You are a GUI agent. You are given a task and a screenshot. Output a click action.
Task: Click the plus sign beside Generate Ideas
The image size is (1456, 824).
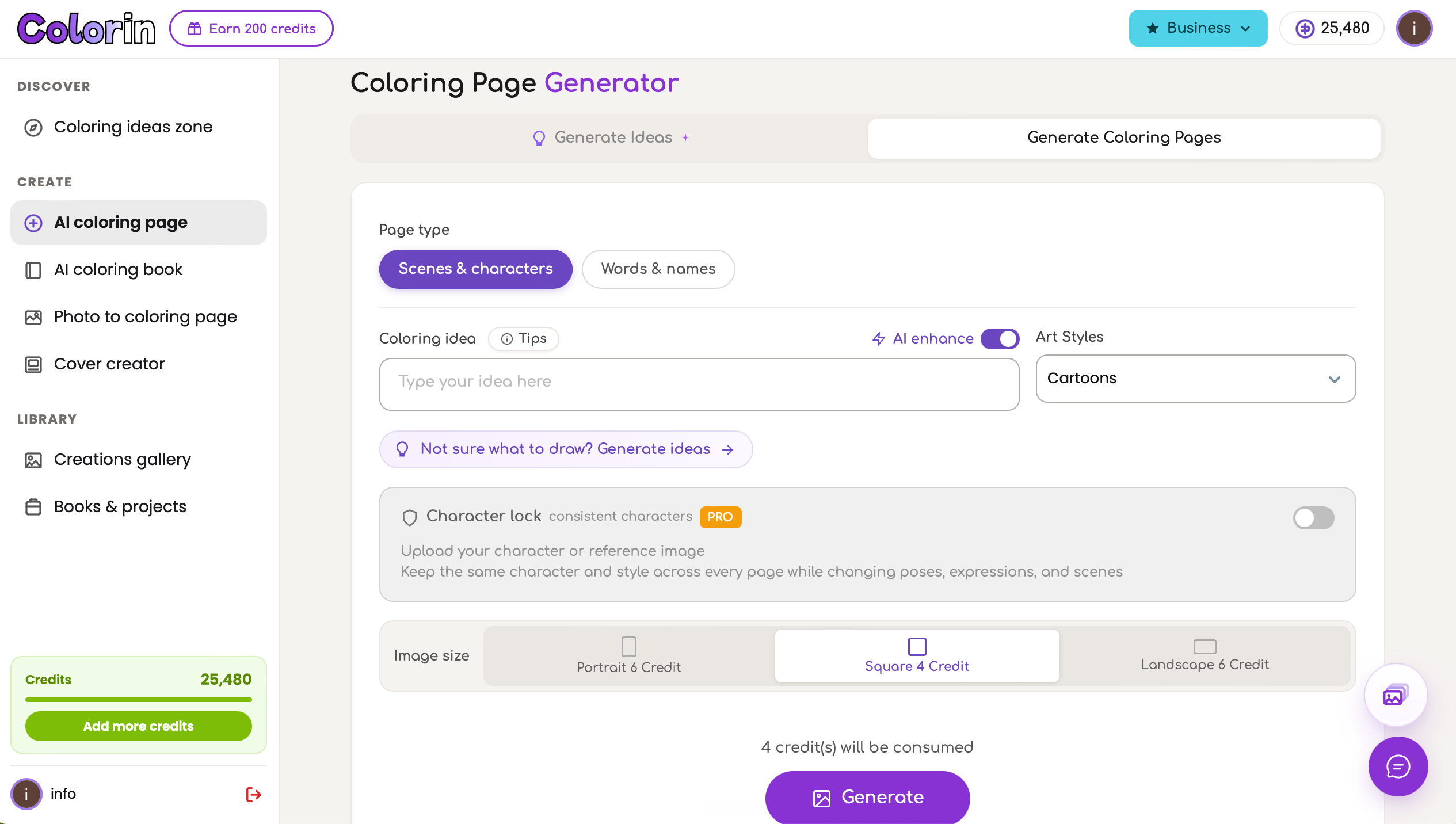click(685, 138)
